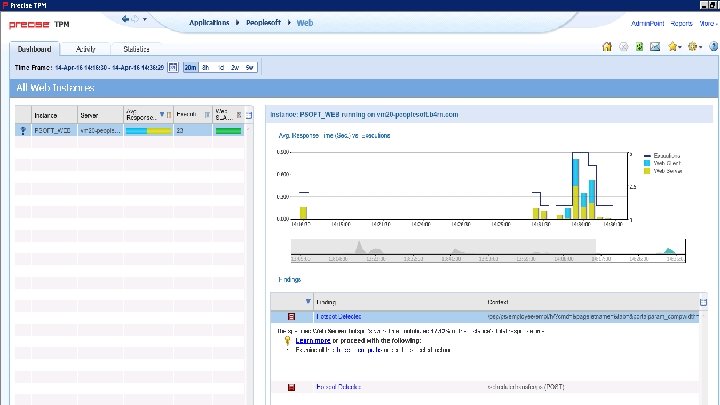Click the Favorites star icon
The height and width of the screenshot is (405, 720).
click(673, 46)
